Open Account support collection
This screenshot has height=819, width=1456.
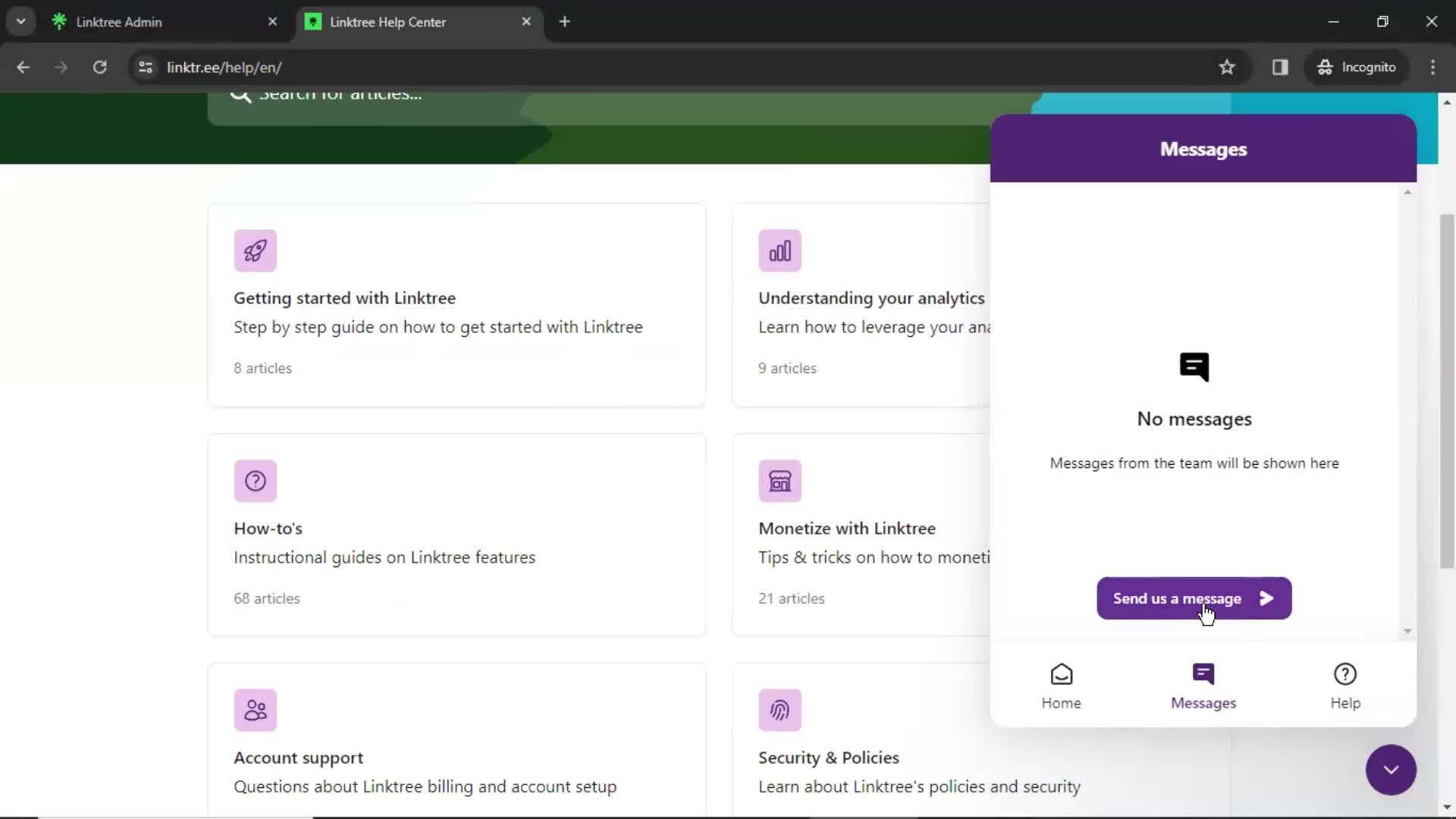pyautogui.click(x=457, y=740)
